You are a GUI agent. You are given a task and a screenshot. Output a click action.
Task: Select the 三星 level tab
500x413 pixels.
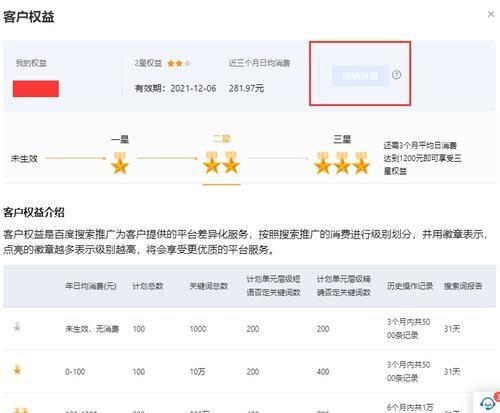(342, 139)
